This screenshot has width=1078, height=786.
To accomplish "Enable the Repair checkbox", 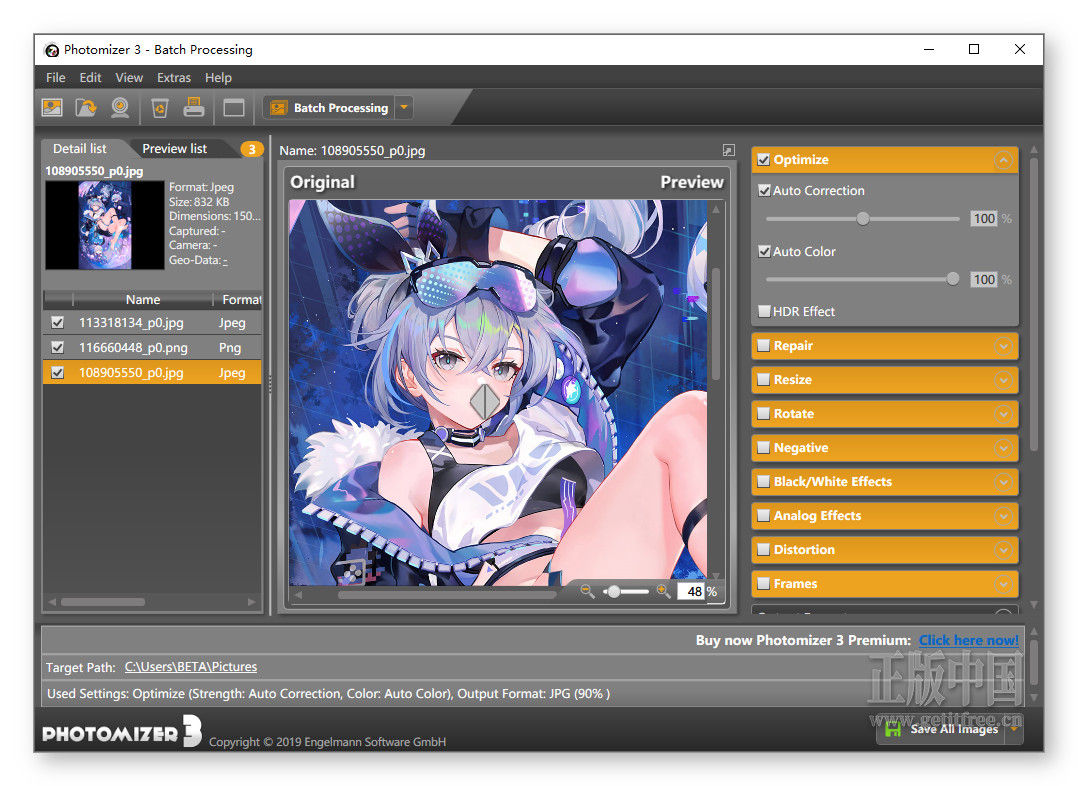I will point(763,345).
